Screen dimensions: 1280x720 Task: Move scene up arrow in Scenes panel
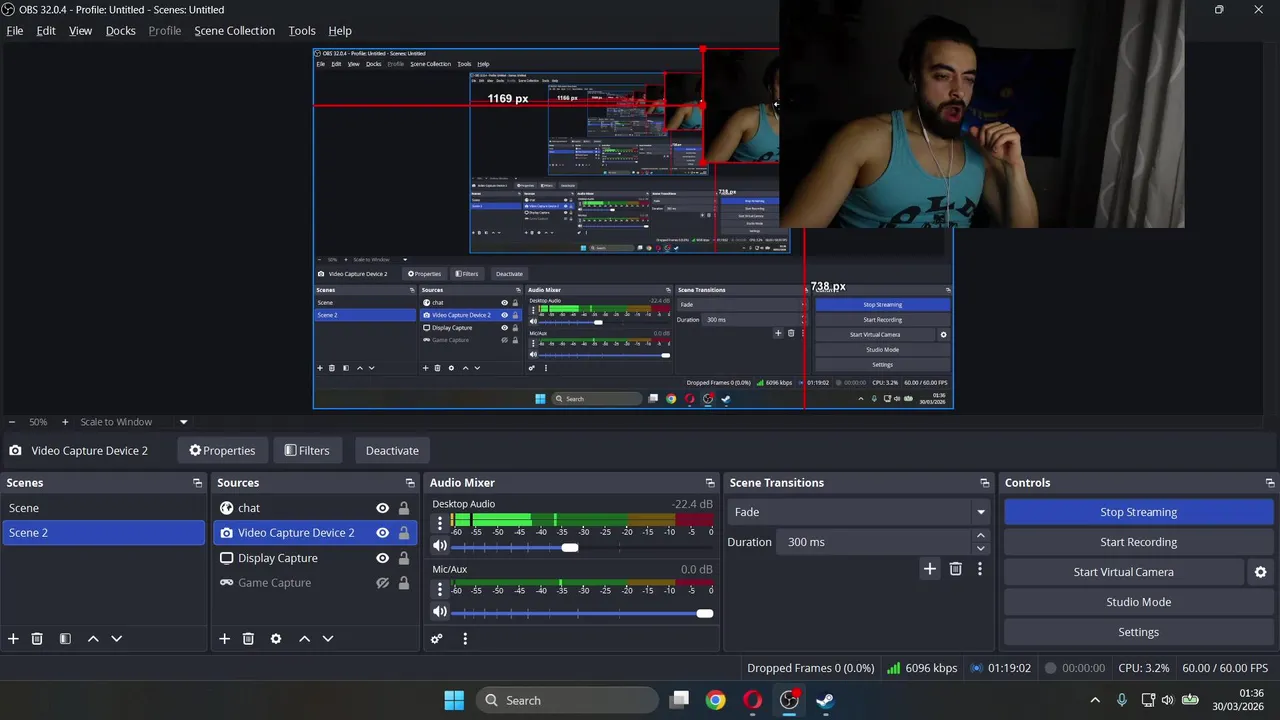[93, 638]
